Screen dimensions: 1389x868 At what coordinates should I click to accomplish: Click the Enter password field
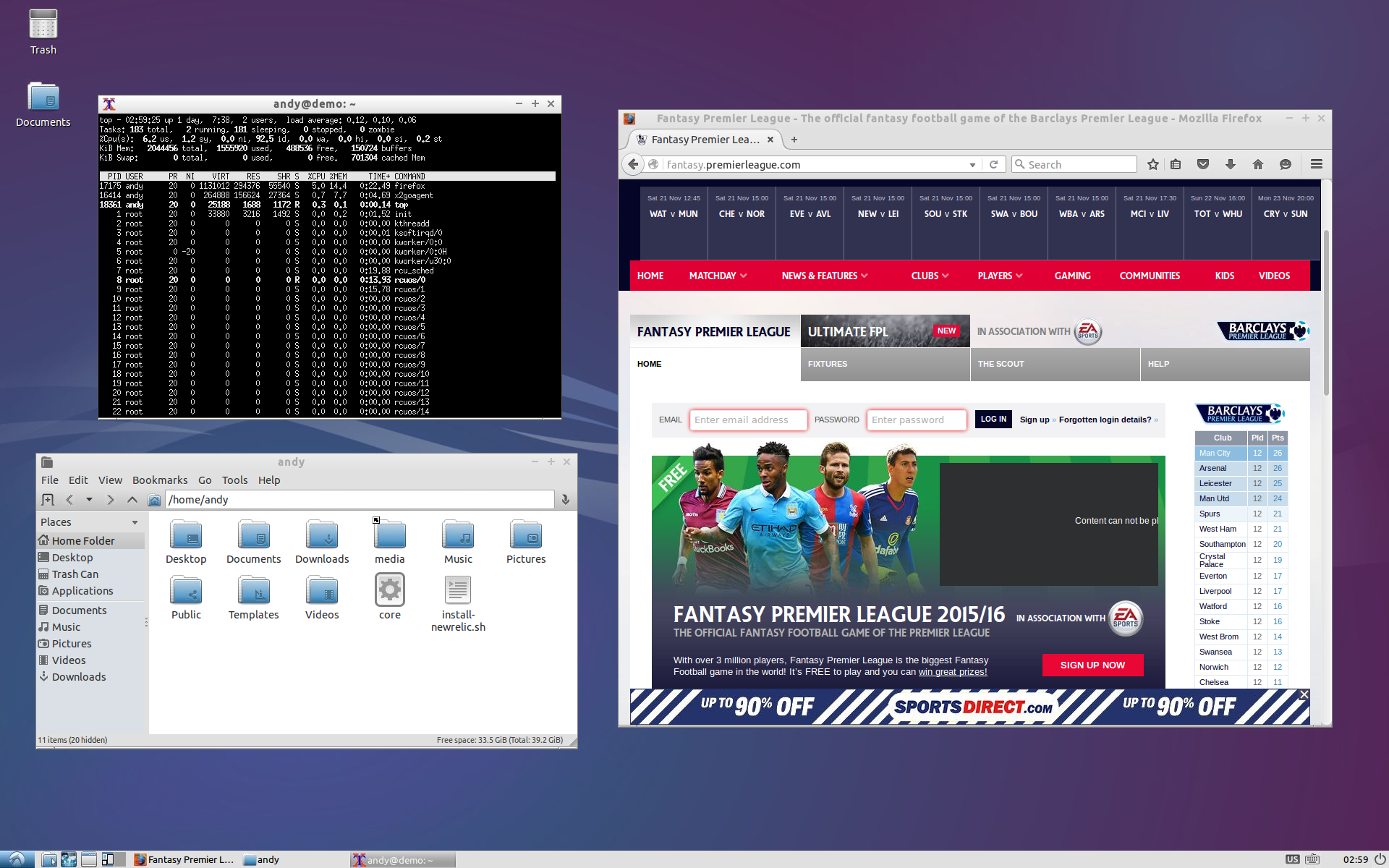[x=917, y=420]
